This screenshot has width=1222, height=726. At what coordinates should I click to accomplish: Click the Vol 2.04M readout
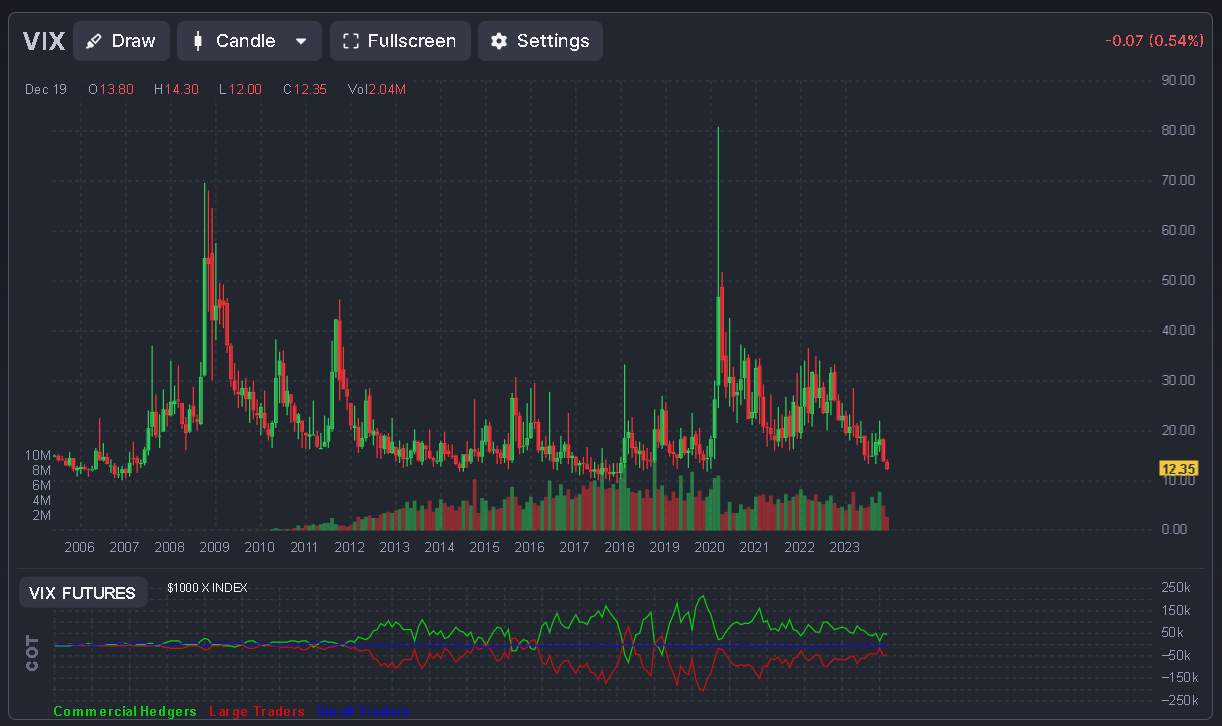376,89
